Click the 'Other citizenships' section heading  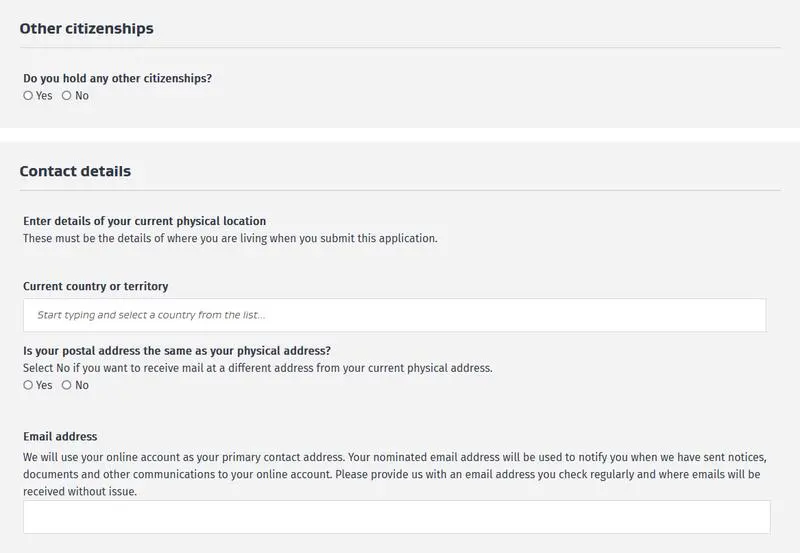pos(87,29)
